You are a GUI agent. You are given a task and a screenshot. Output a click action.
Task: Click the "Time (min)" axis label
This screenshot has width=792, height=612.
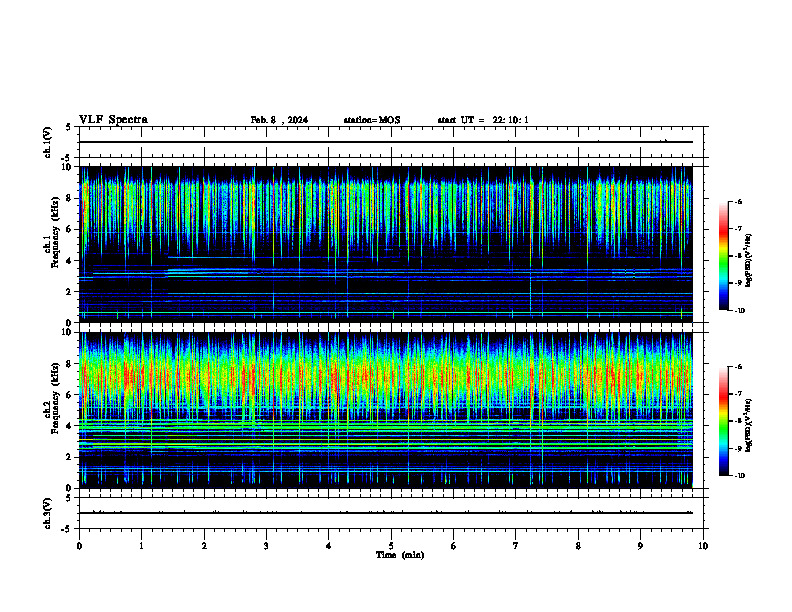[400, 555]
